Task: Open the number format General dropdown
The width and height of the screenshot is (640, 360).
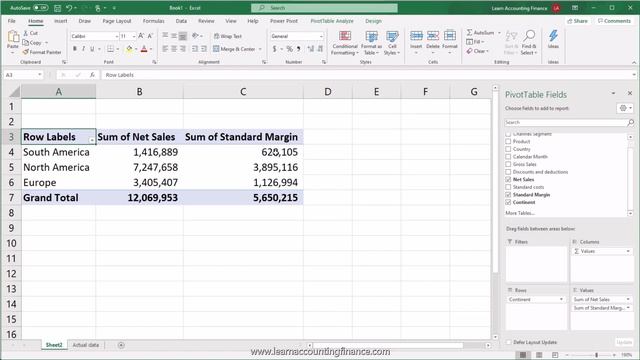Action: point(321,36)
